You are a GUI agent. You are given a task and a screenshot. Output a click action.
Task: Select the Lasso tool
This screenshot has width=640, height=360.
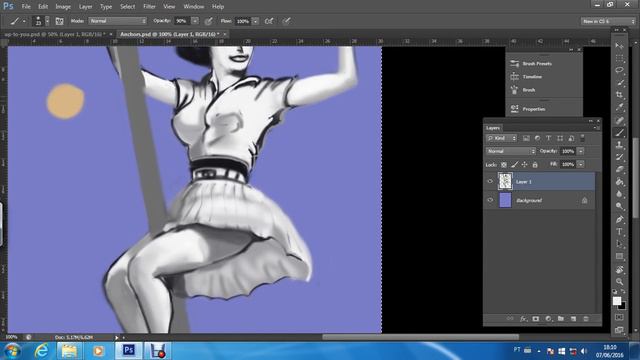tap(619, 70)
